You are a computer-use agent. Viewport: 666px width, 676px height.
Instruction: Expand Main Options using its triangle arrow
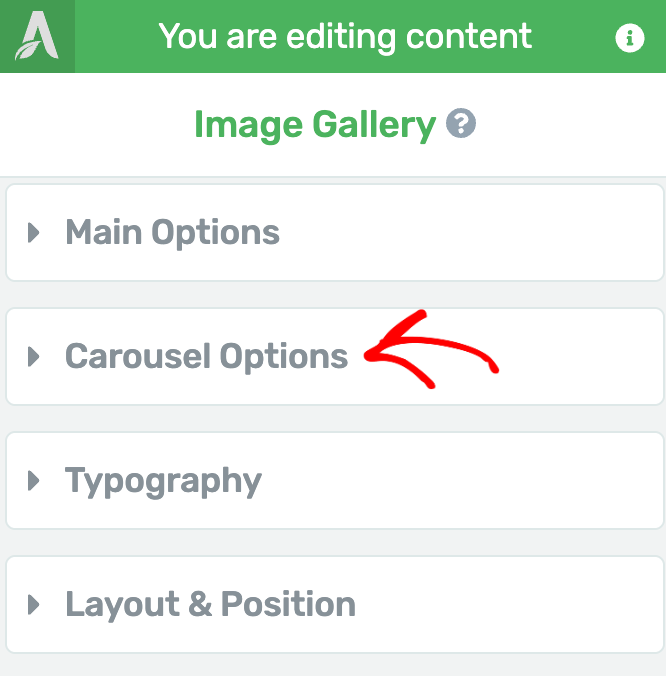coord(34,233)
